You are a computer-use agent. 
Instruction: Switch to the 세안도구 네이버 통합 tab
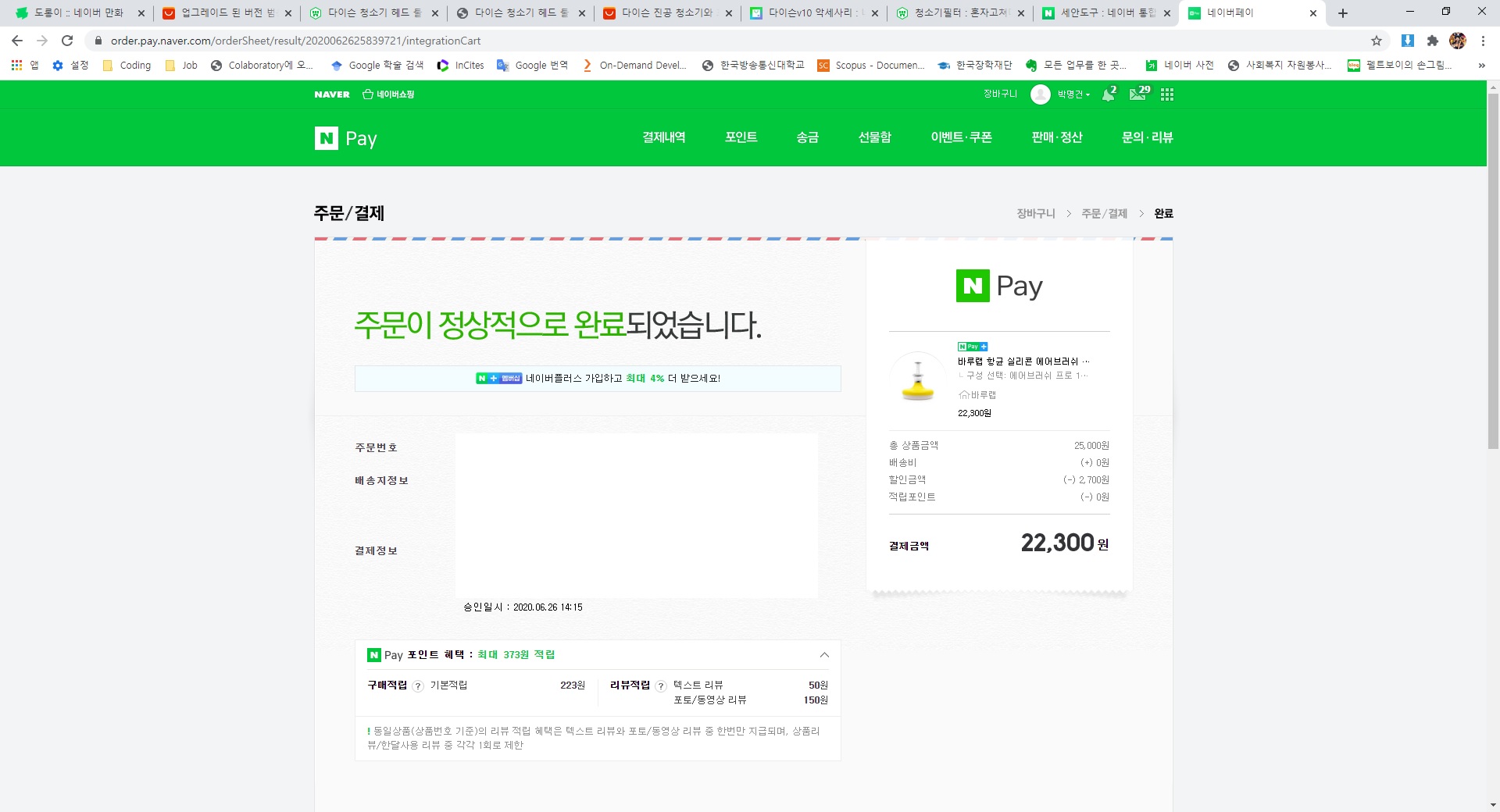click(x=1106, y=13)
